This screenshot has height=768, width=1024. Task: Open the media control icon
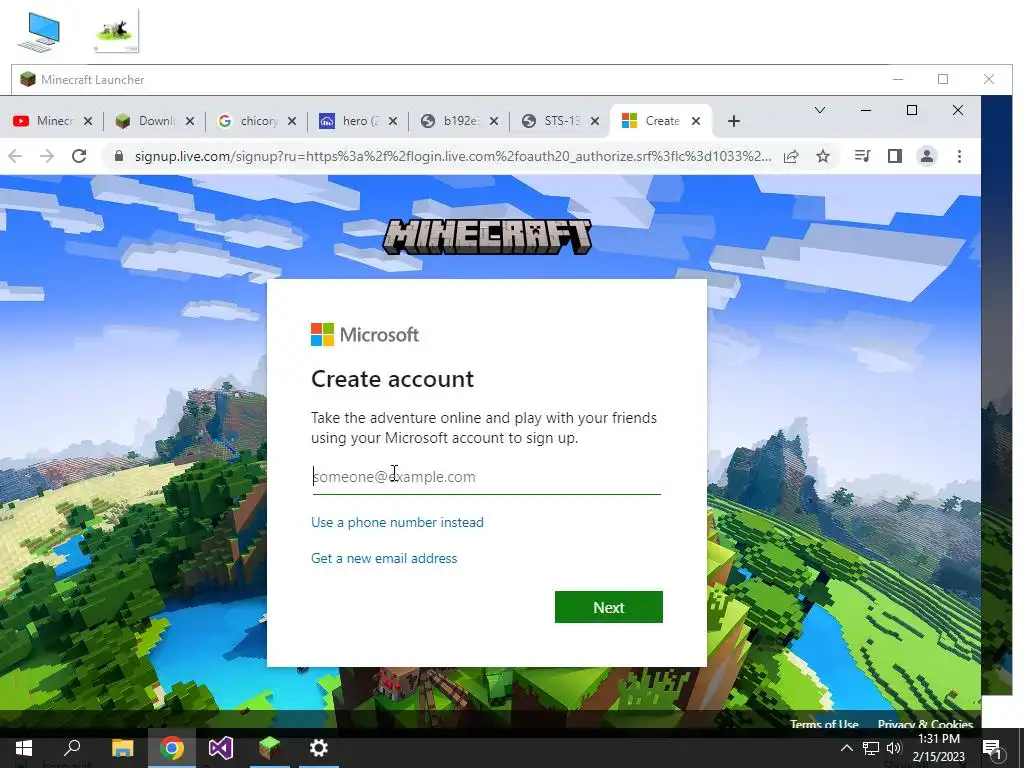862,156
